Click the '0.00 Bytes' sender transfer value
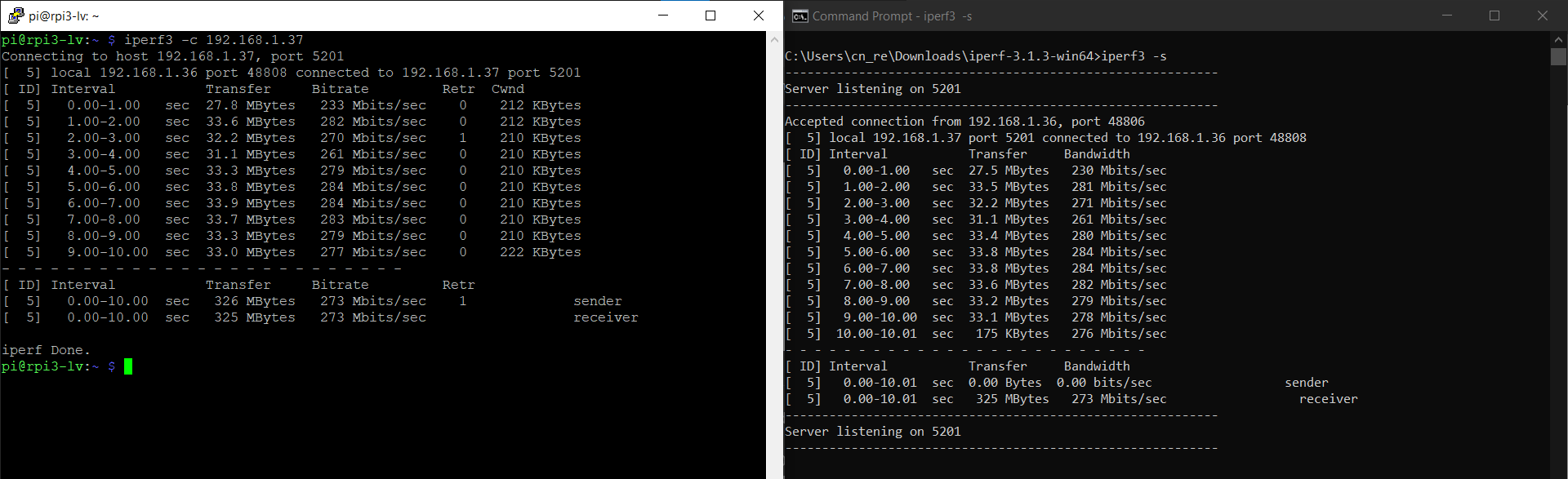This screenshot has height=479, width=1568. pos(1005,383)
